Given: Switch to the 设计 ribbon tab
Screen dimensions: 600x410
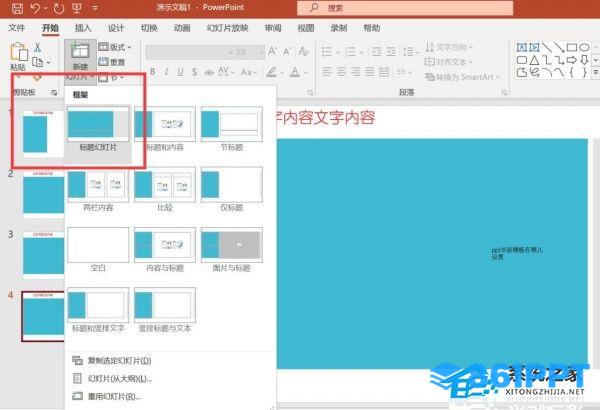Looking at the screenshot, I should [116, 28].
